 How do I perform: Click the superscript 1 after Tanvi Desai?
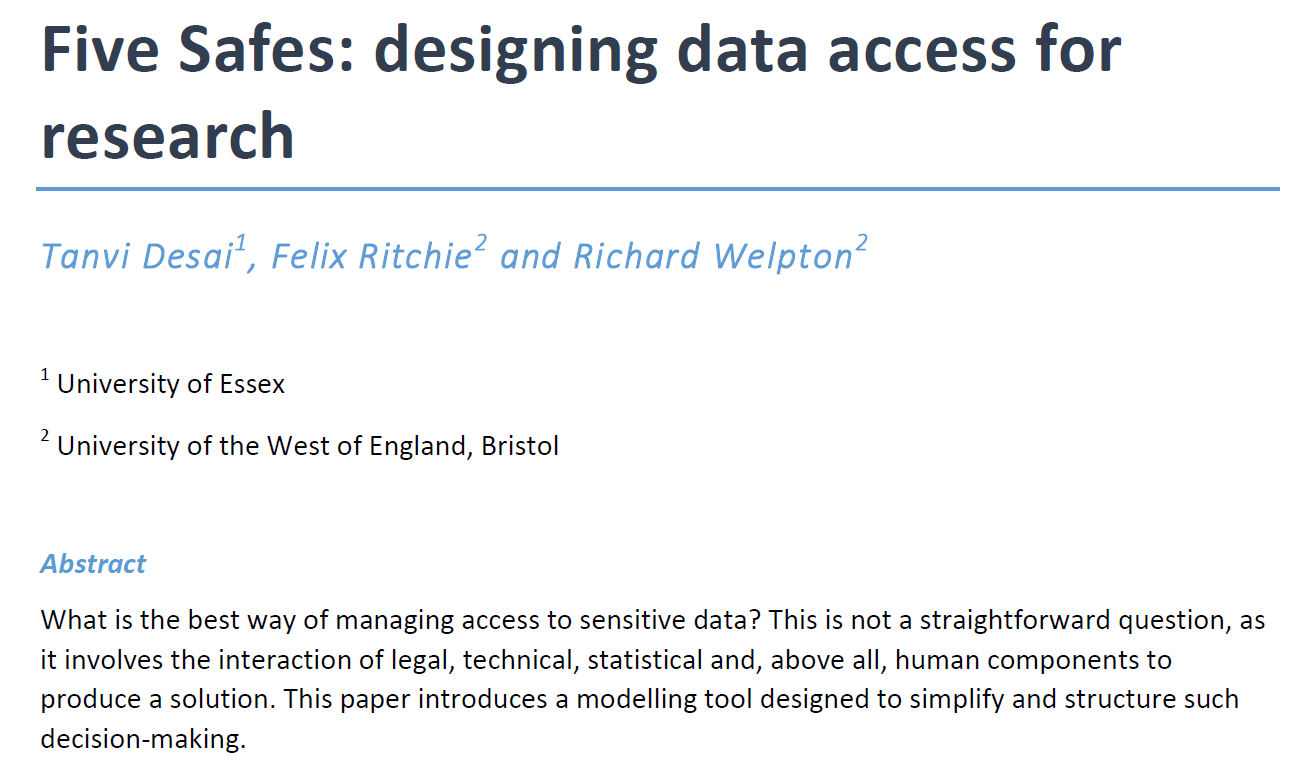click(x=241, y=243)
